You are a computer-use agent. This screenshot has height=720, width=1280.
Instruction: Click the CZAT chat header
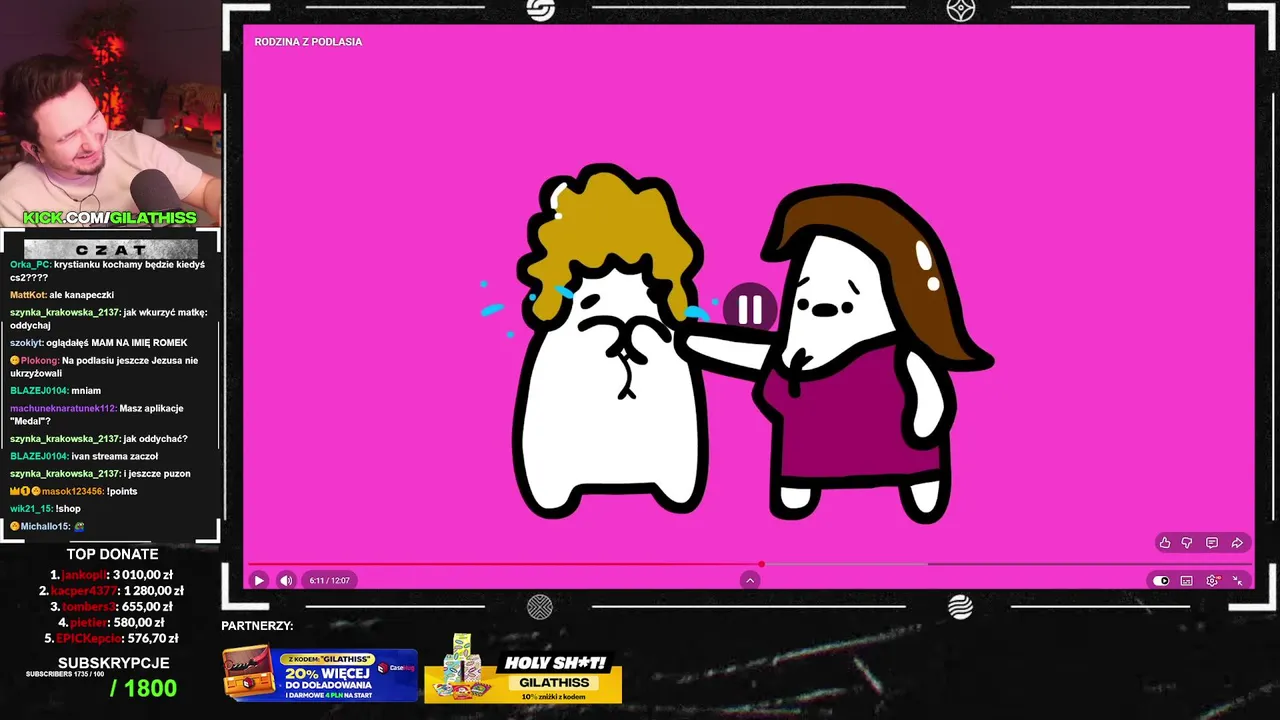[x=110, y=249]
